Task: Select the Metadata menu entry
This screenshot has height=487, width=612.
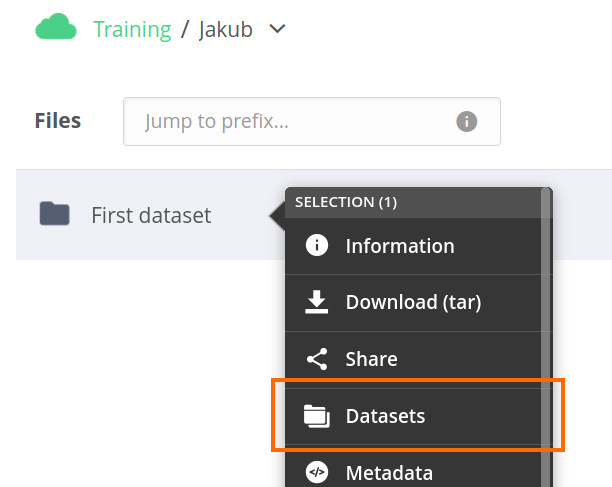Action: 389,472
